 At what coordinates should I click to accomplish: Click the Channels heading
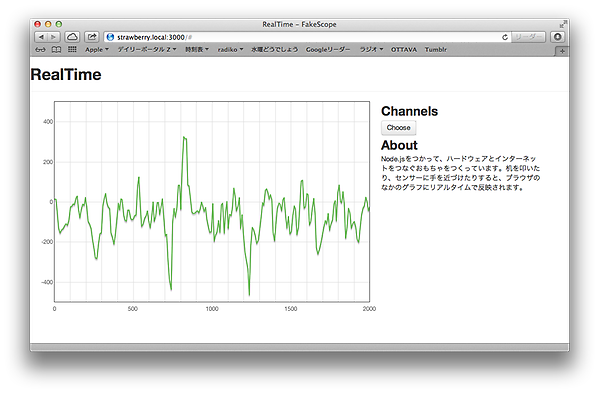point(409,111)
